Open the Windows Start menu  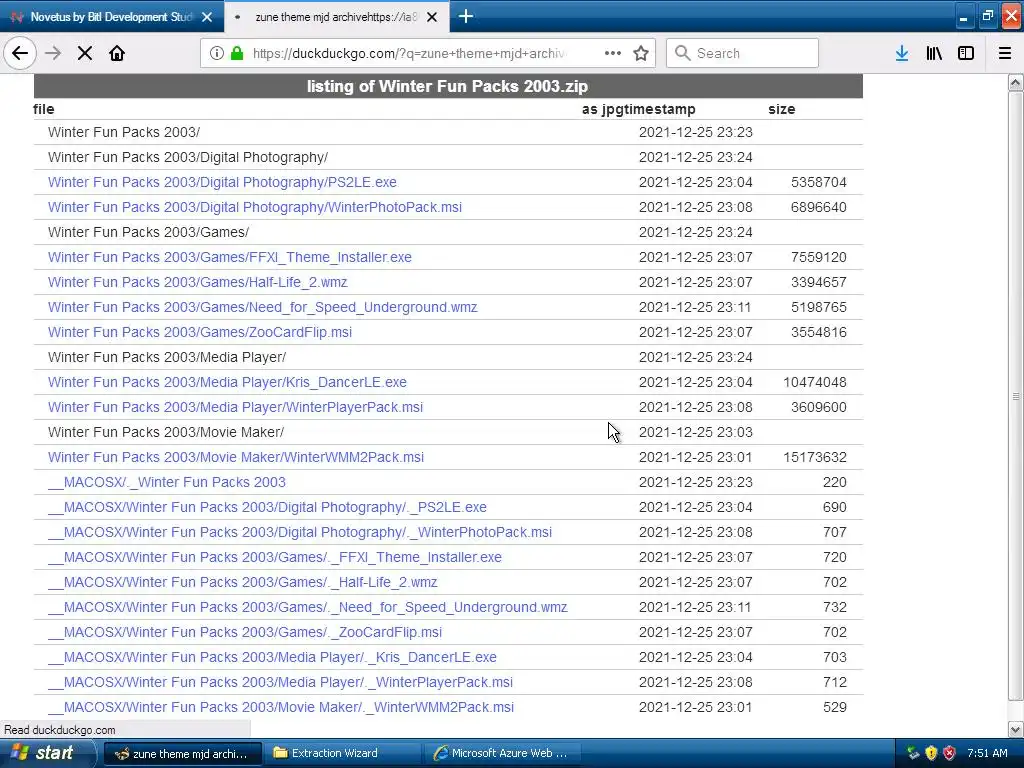(x=47, y=753)
